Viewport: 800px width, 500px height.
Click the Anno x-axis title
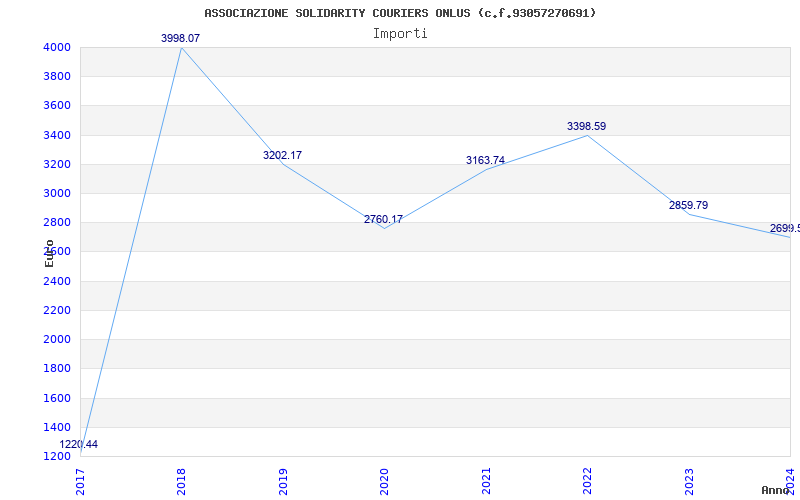[x=776, y=490]
